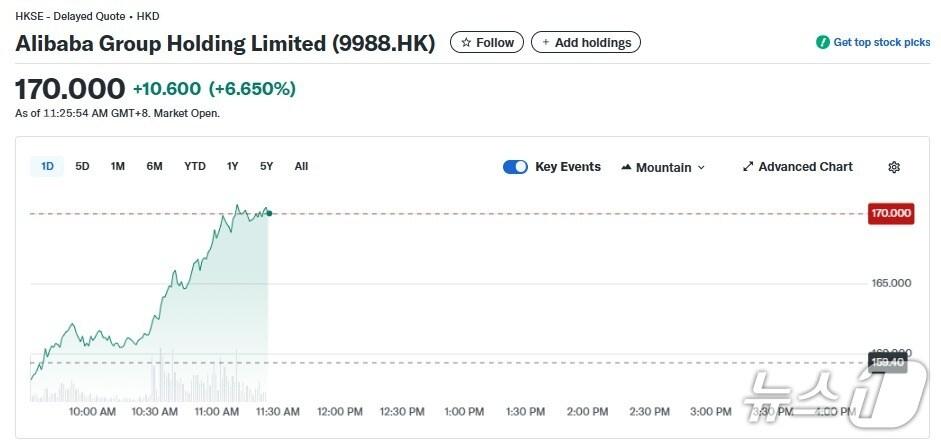Show the 5Y price history
This screenshot has height=442, width=941.
tap(266, 166)
